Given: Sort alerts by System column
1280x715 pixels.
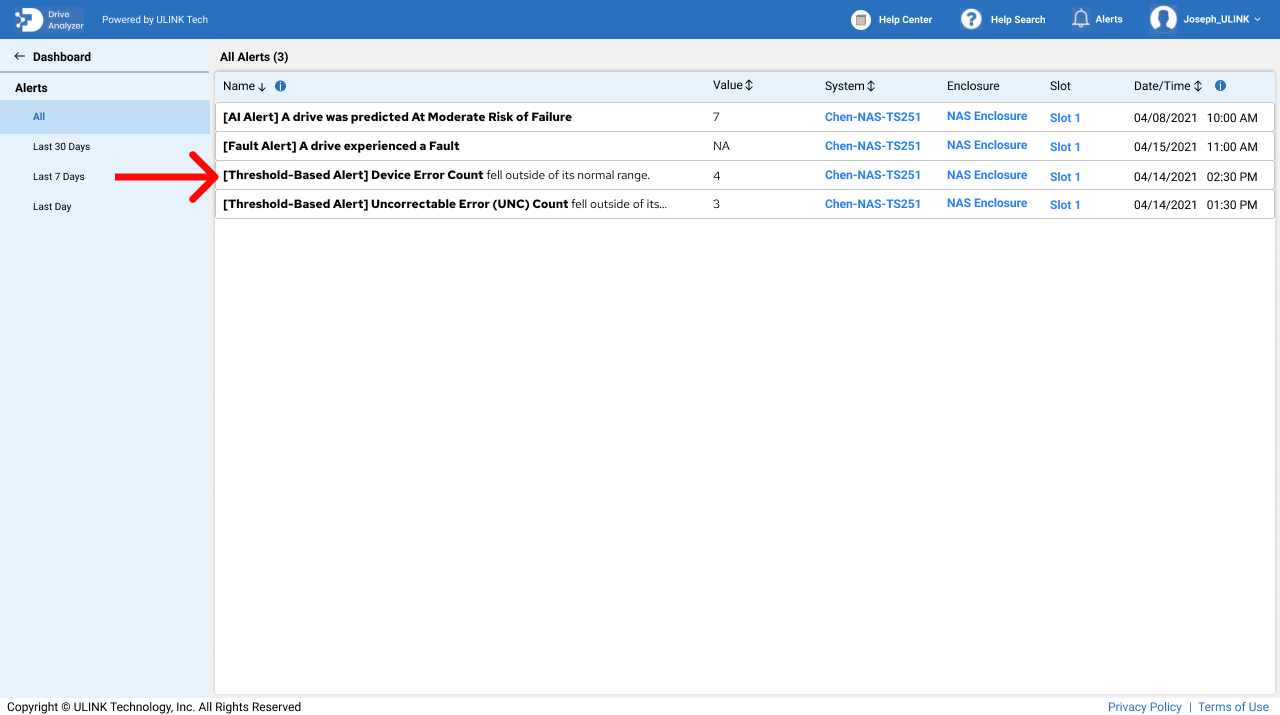Looking at the screenshot, I should point(870,86).
